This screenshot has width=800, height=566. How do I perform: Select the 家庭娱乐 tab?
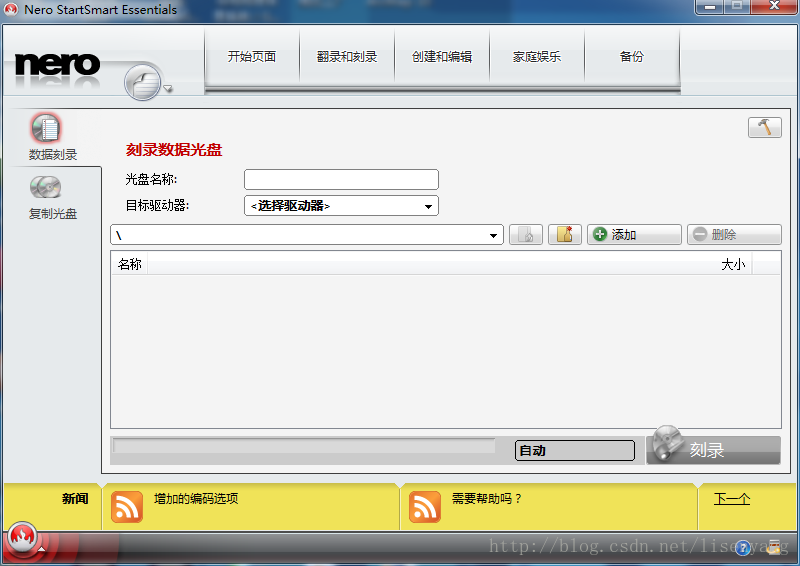tap(537, 56)
